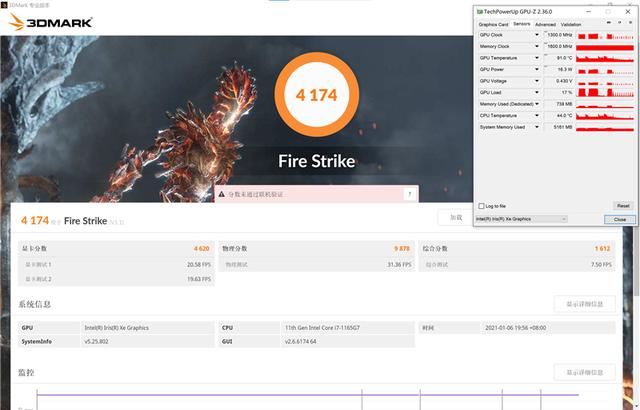Enable the Log to file checkbox
This screenshot has width=640, height=410.
(x=481, y=206)
